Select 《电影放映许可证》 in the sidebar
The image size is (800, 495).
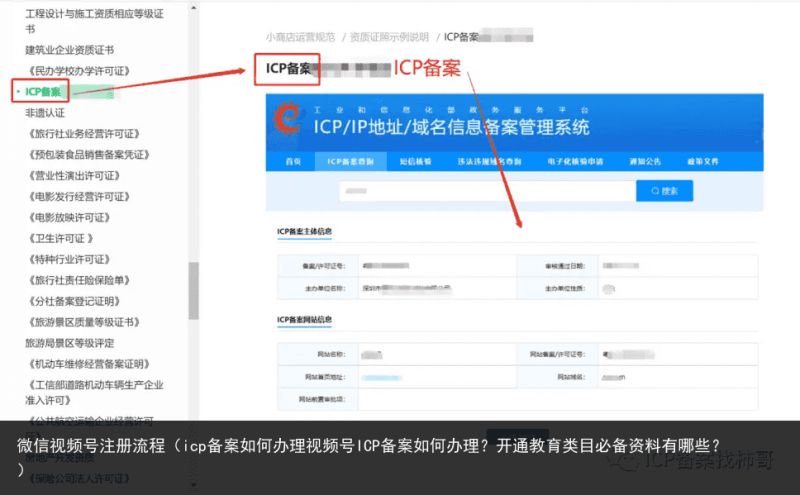[67, 217]
